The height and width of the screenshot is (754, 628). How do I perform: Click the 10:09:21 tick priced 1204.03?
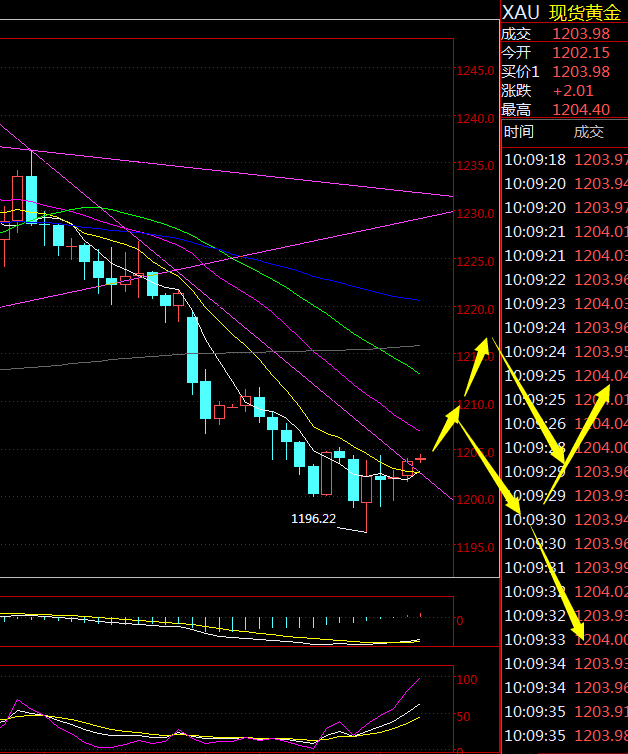pyautogui.click(x=565, y=255)
